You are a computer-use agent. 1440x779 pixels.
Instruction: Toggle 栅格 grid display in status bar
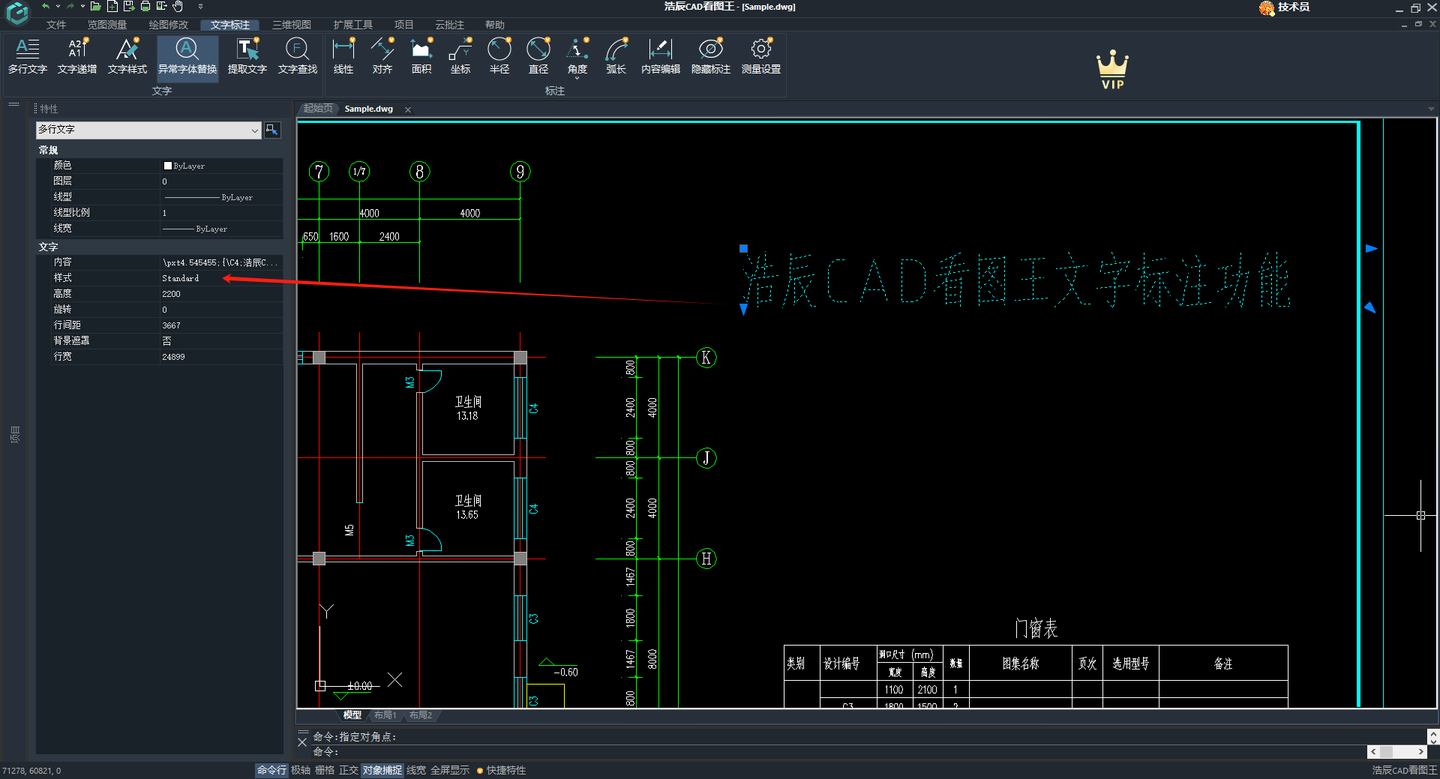coord(324,770)
